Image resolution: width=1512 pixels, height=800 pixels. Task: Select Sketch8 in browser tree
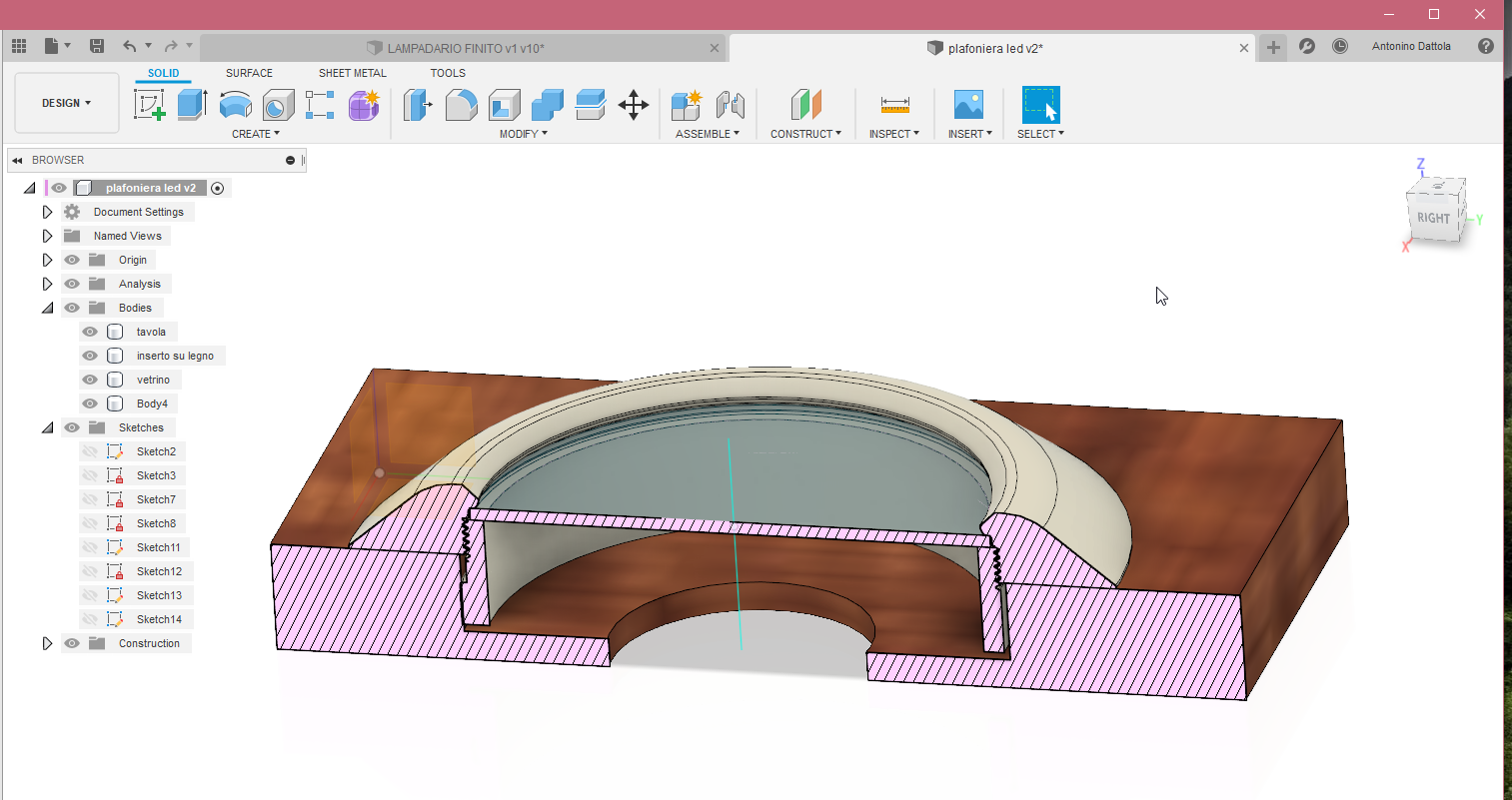(156, 523)
